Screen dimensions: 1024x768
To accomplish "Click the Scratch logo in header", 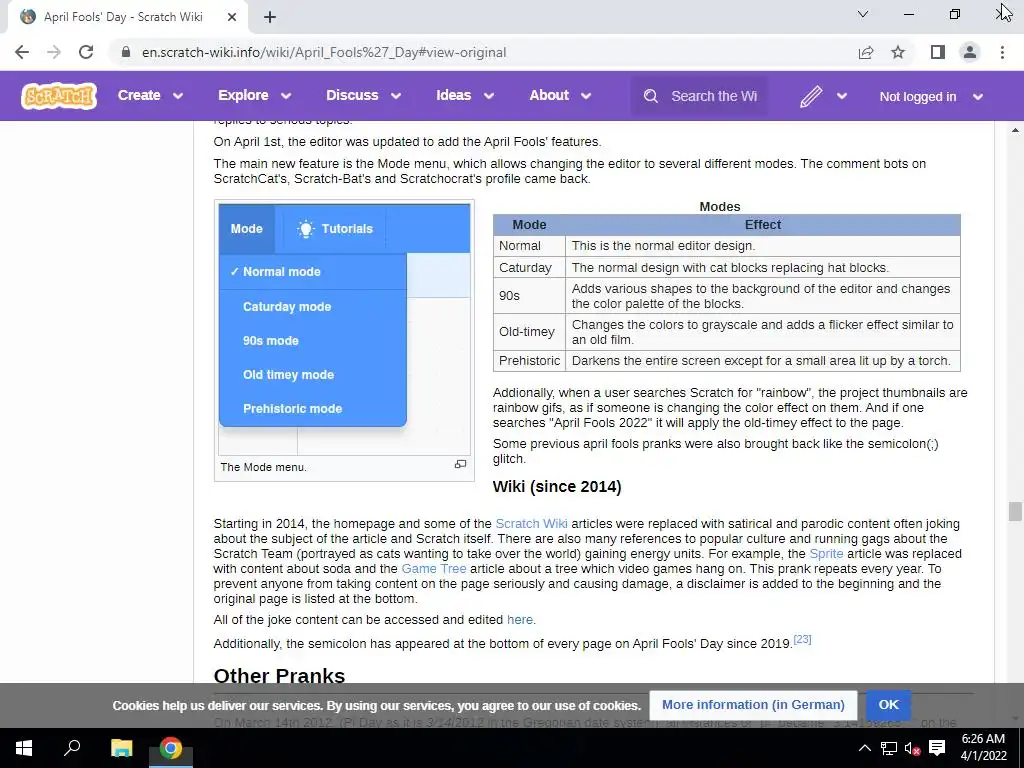I will click(x=59, y=96).
